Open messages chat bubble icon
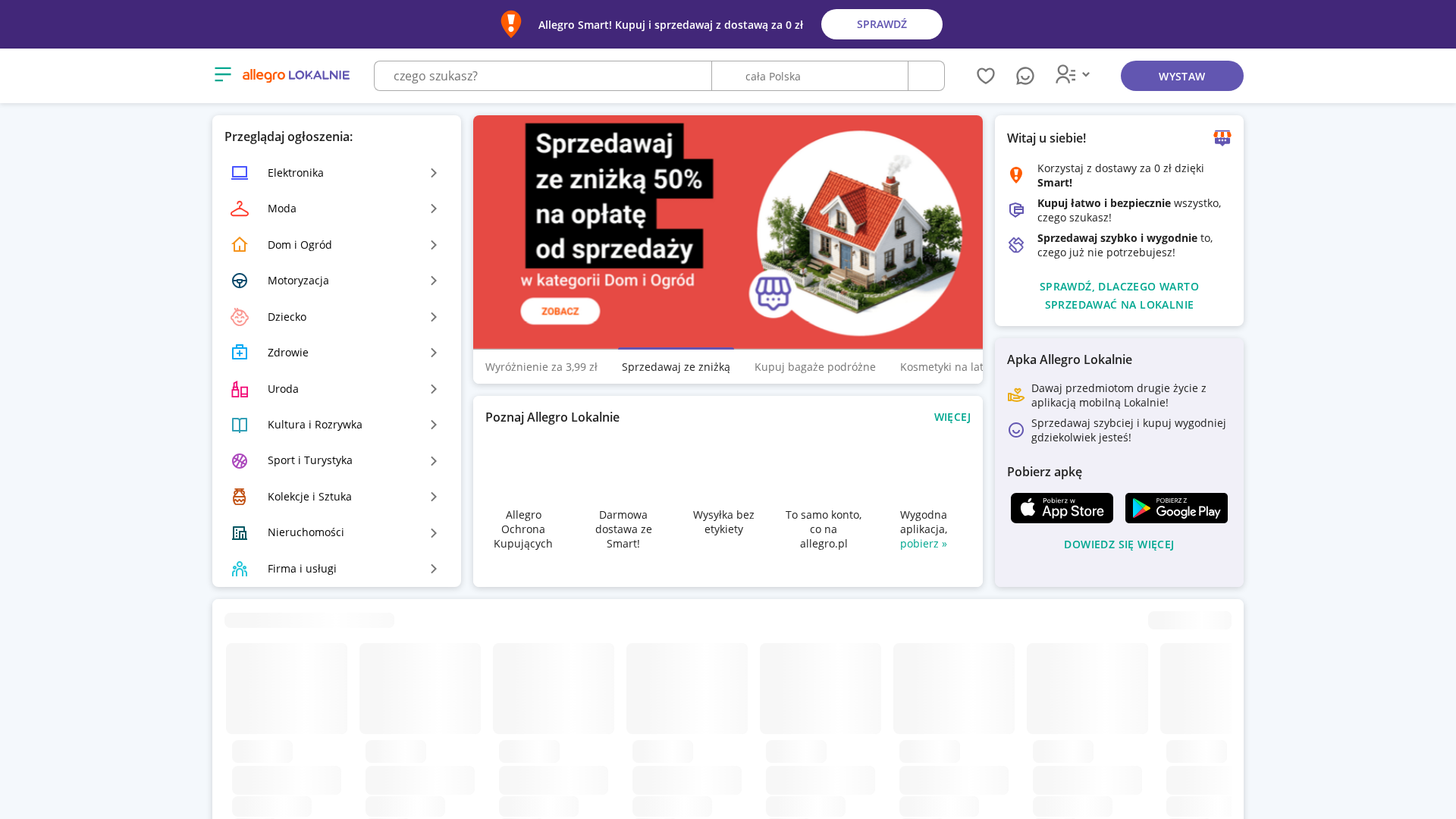Viewport: 1456px width, 819px height. (x=1025, y=76)
